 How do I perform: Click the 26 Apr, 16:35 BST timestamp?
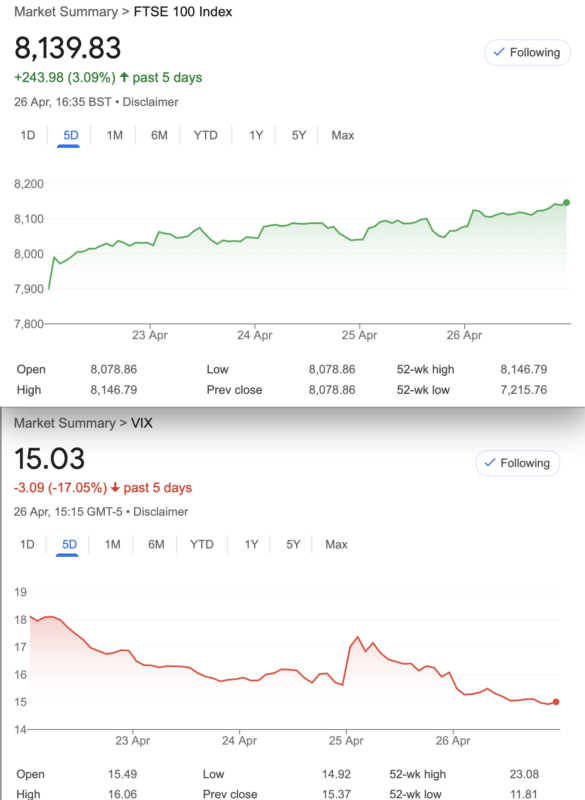point(62,102)
